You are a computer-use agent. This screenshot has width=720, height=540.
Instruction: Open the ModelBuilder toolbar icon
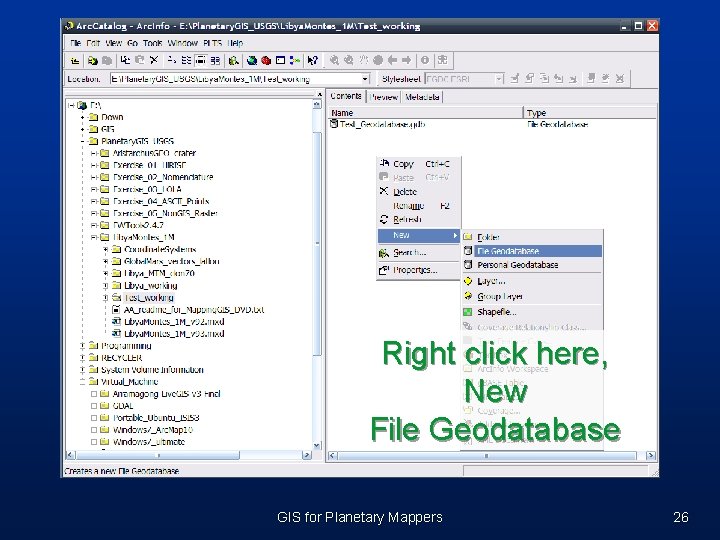pos(295,60)
